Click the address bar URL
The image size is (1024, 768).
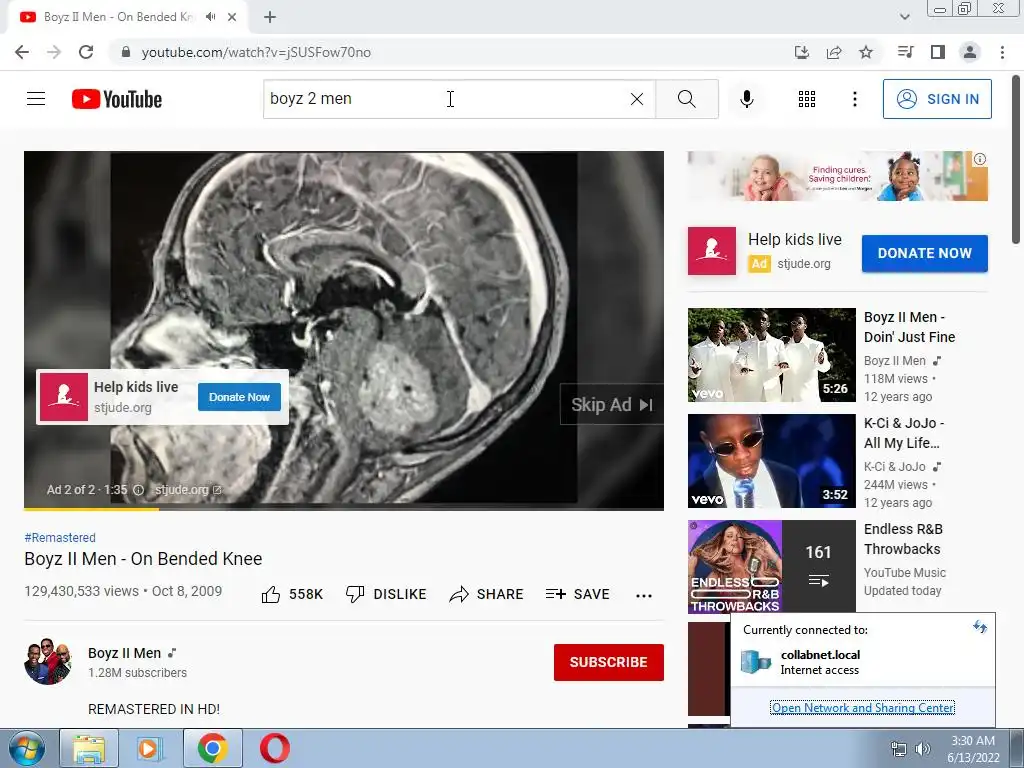click(x=256, y=52)
